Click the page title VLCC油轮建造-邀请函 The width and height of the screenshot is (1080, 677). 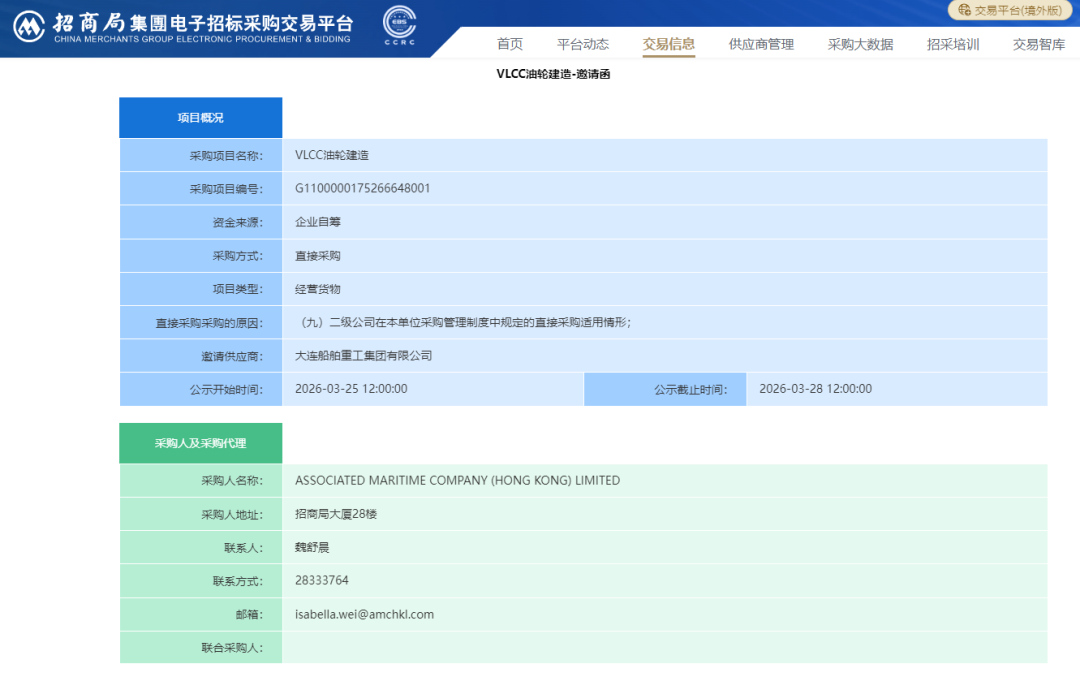pyautogui.click(x=553, y=75)
